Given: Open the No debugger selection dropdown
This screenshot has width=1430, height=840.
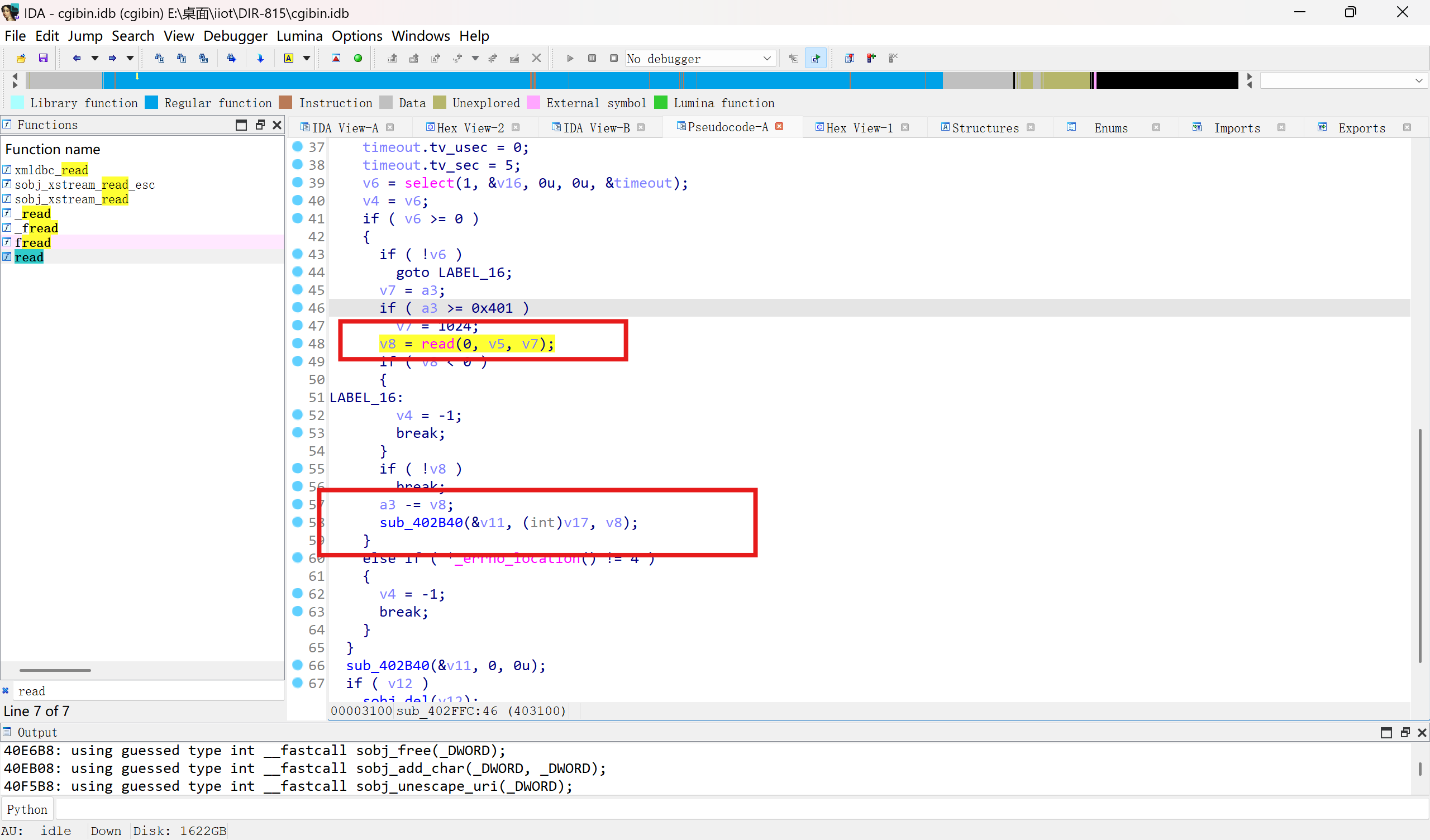Looking at the screenshot, I should click(x=700, y=59).
